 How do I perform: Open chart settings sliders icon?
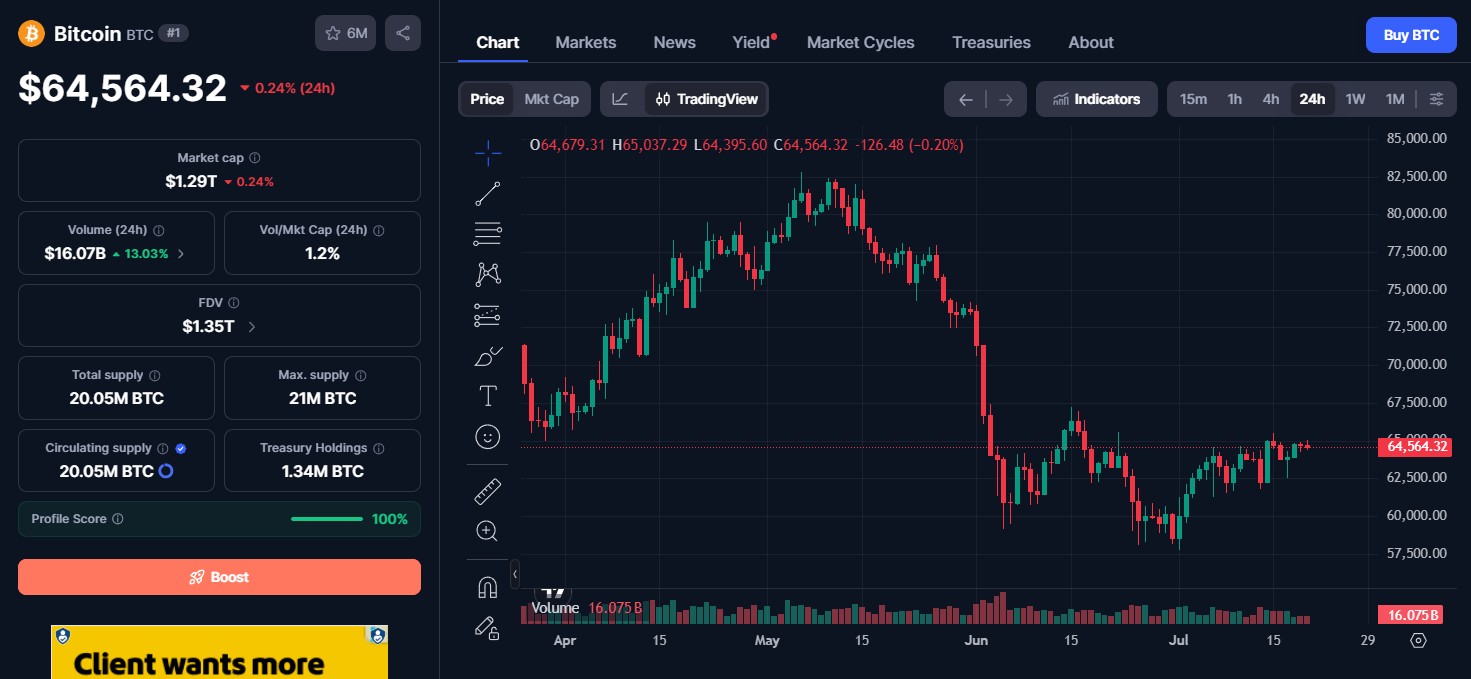point(1436,99)
